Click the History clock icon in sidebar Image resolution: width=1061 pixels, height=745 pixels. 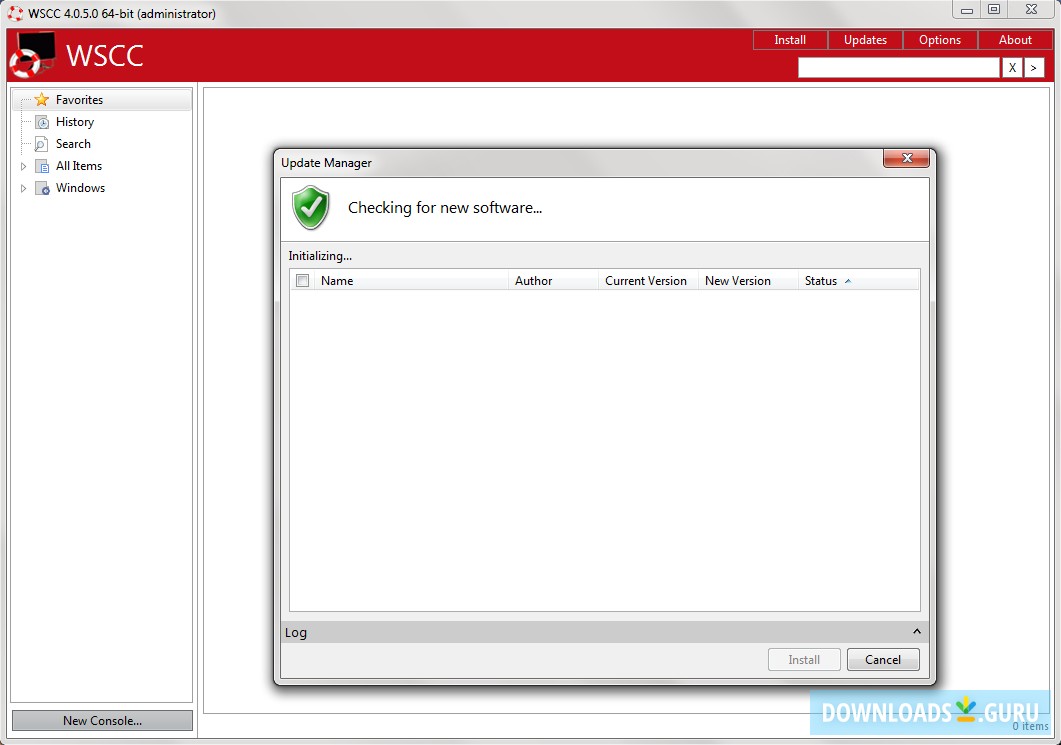41,121
